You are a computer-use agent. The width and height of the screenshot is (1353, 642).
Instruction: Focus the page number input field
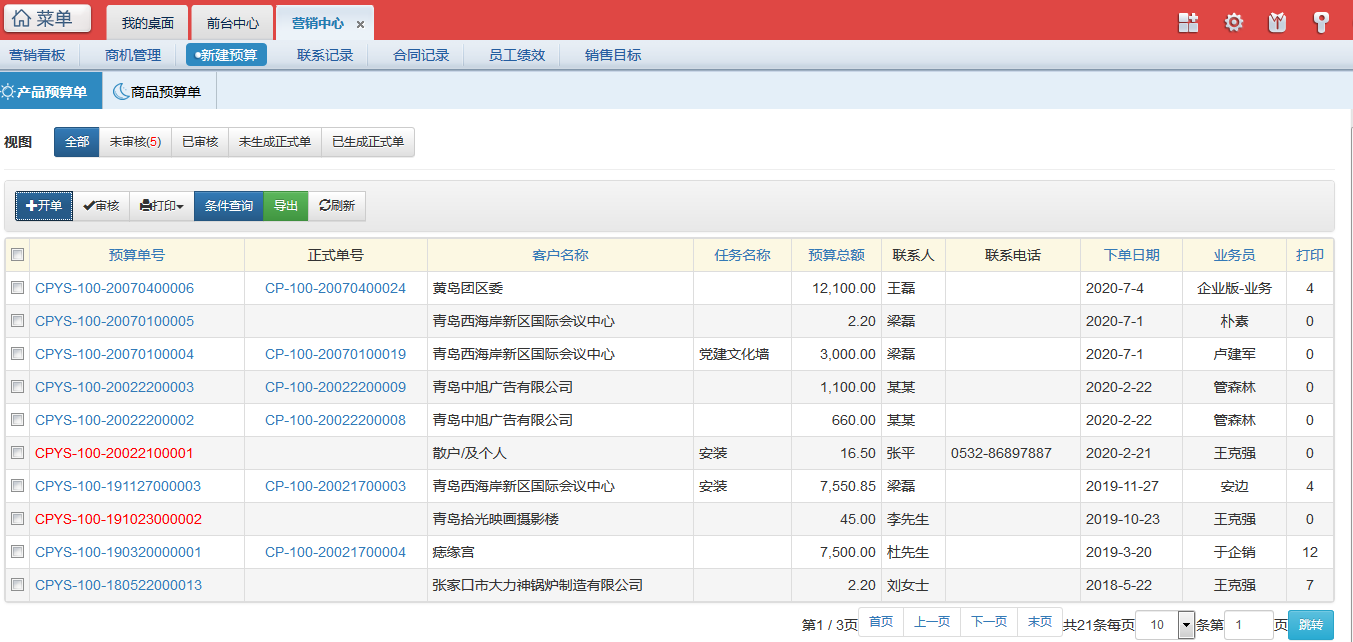[1248, 625]
